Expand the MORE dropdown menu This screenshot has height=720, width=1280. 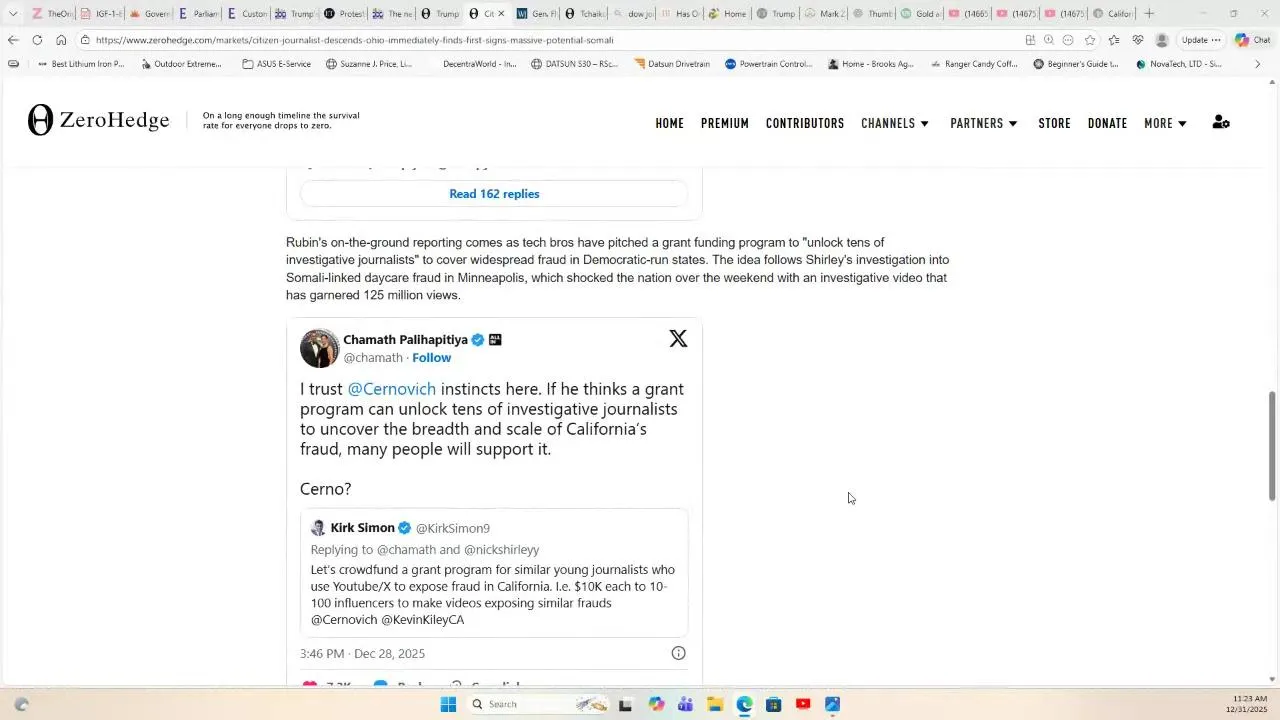point(1166,123)
